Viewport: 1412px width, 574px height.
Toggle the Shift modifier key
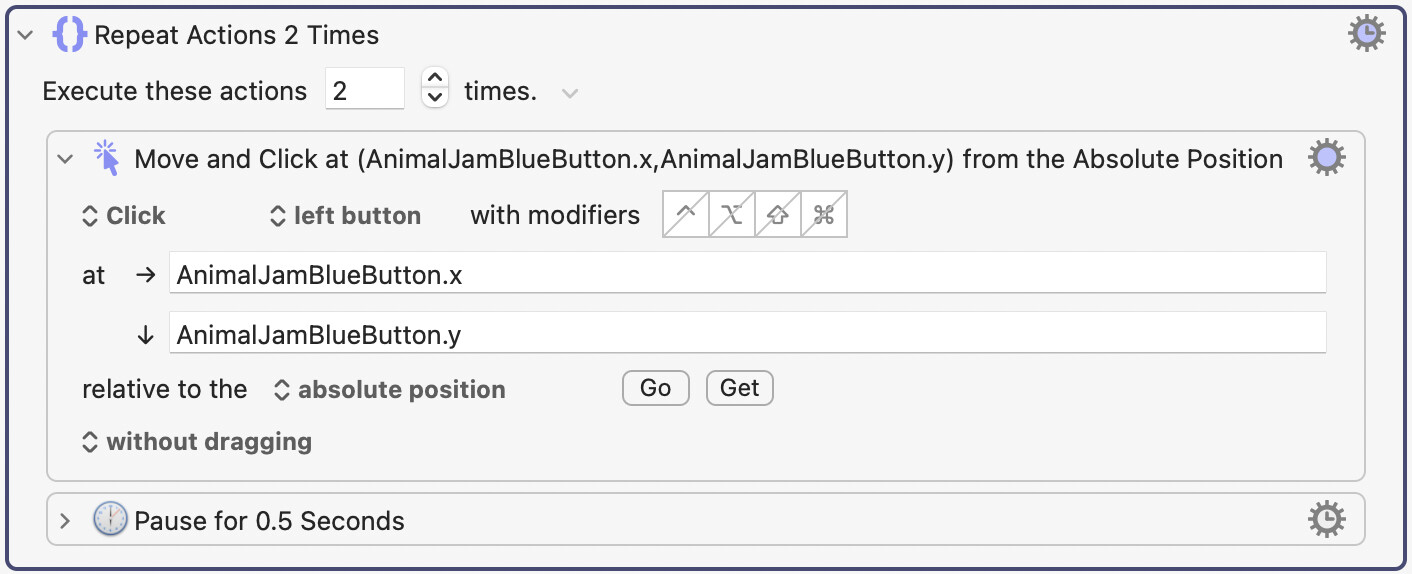click(x=778, y=216)
